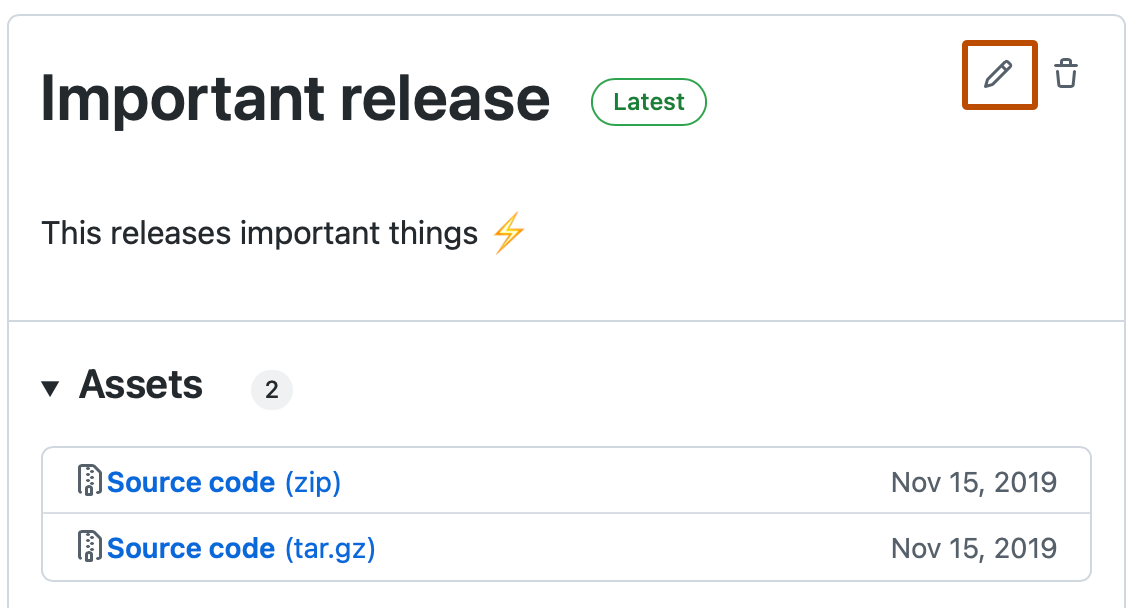Image resolution: width=1138 pixels, height=608 pixels.
Task: Click the Latest release badge
Action: [648, 101]
